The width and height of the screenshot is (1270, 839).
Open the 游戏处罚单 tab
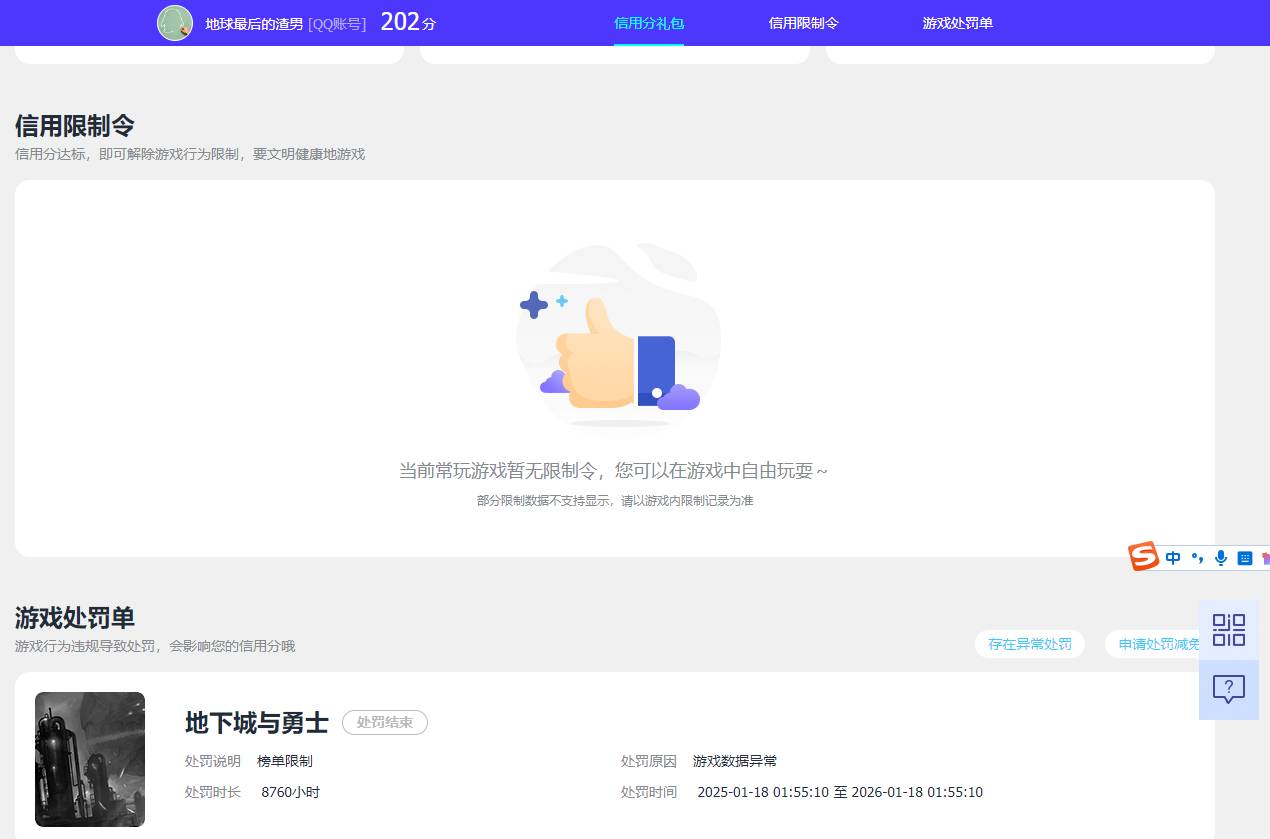957,22
